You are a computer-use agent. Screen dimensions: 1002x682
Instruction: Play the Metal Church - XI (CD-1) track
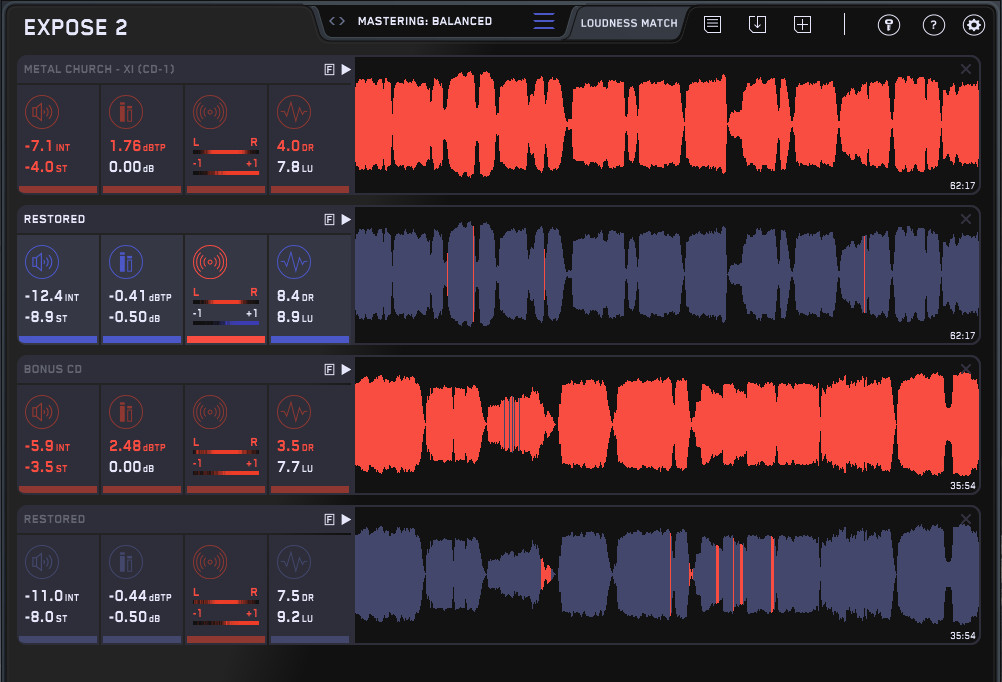point(346,70)
